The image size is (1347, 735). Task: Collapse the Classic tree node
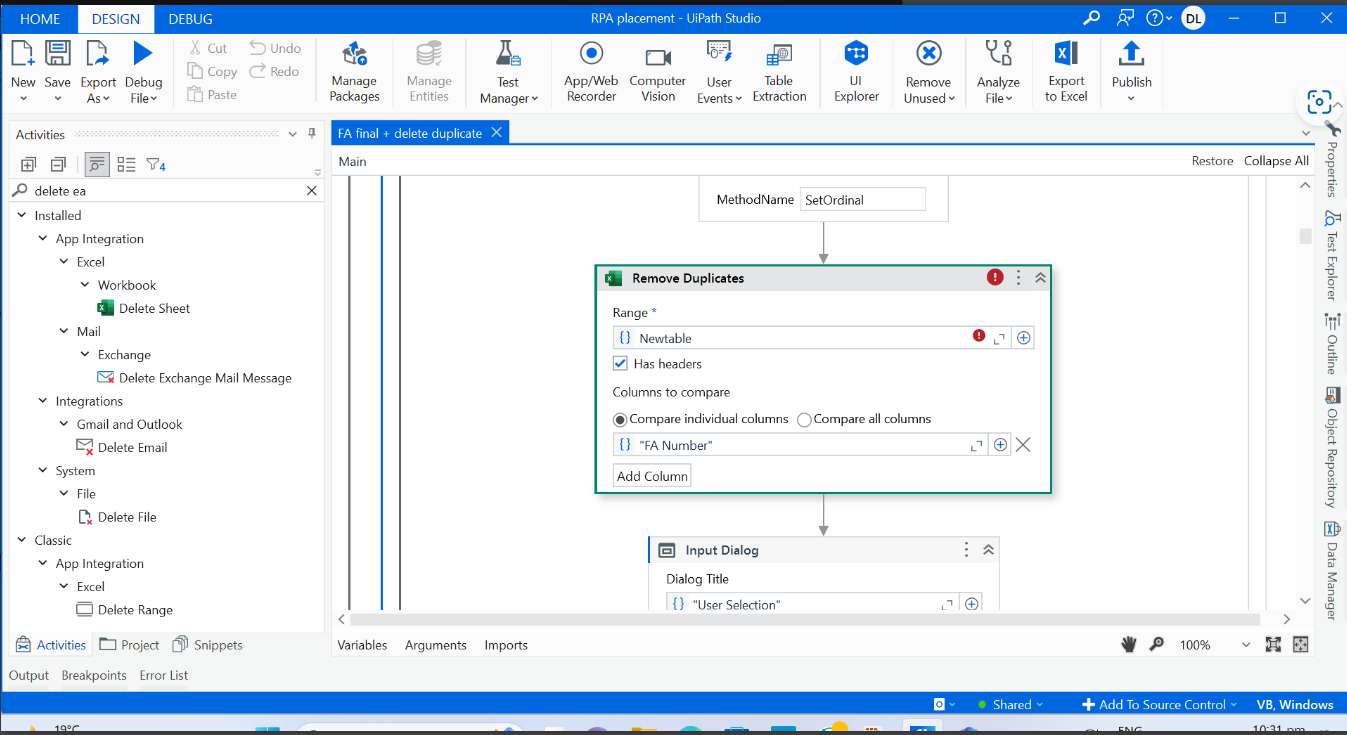click(x=22, y=540)
